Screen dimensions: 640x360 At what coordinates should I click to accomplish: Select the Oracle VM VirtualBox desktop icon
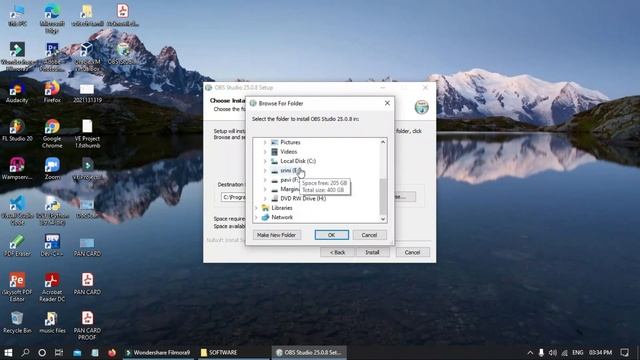pyautogui.click(x=87, y=56)
